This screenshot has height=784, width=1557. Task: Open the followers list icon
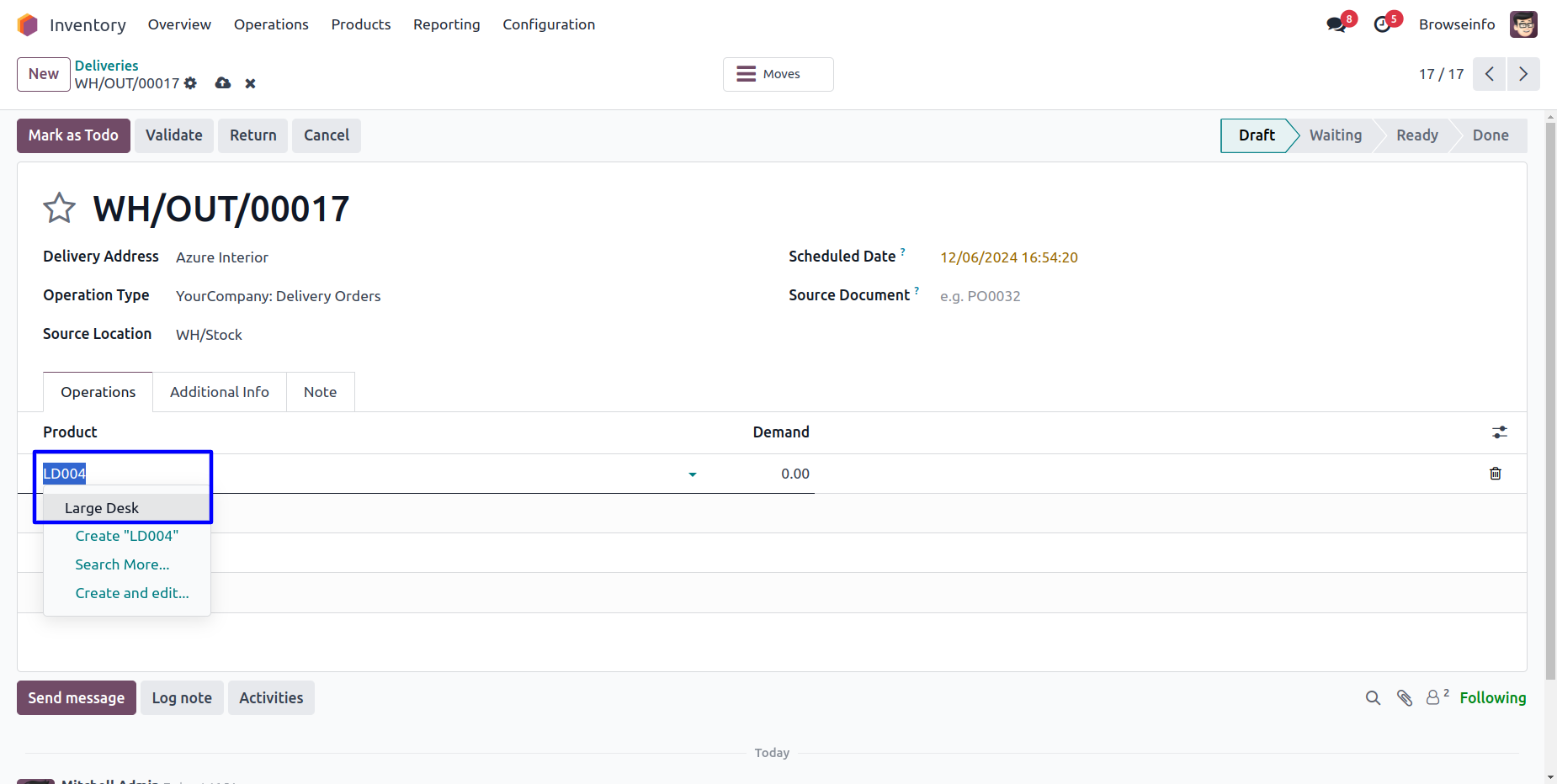pos(1435,697)
